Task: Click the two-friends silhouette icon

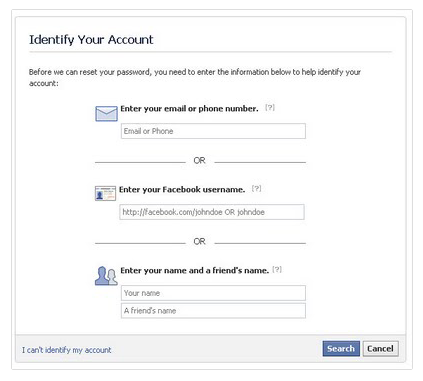Action: click(106, 276)
